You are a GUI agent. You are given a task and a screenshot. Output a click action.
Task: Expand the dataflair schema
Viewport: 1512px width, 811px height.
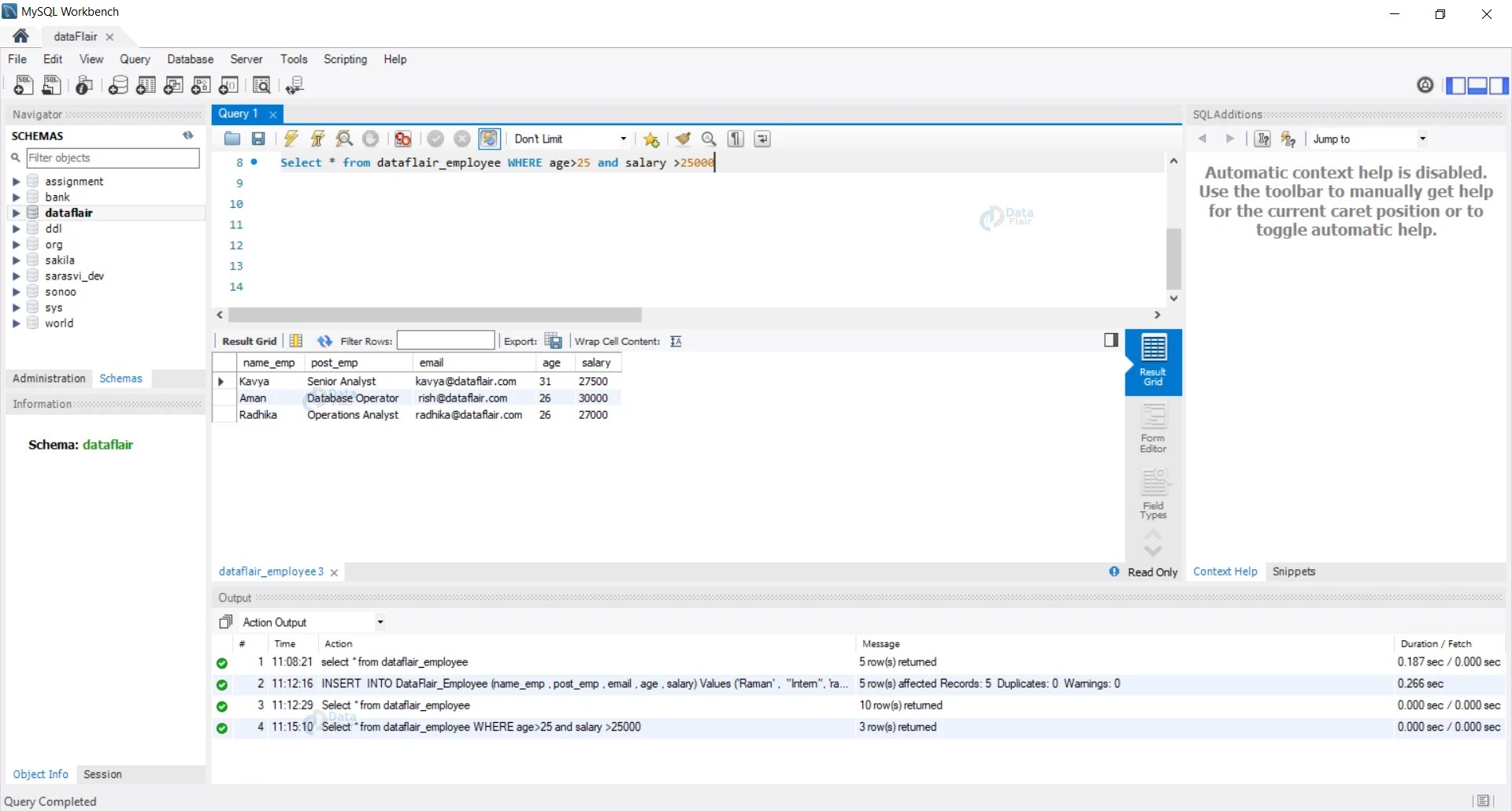pos(16,213)
